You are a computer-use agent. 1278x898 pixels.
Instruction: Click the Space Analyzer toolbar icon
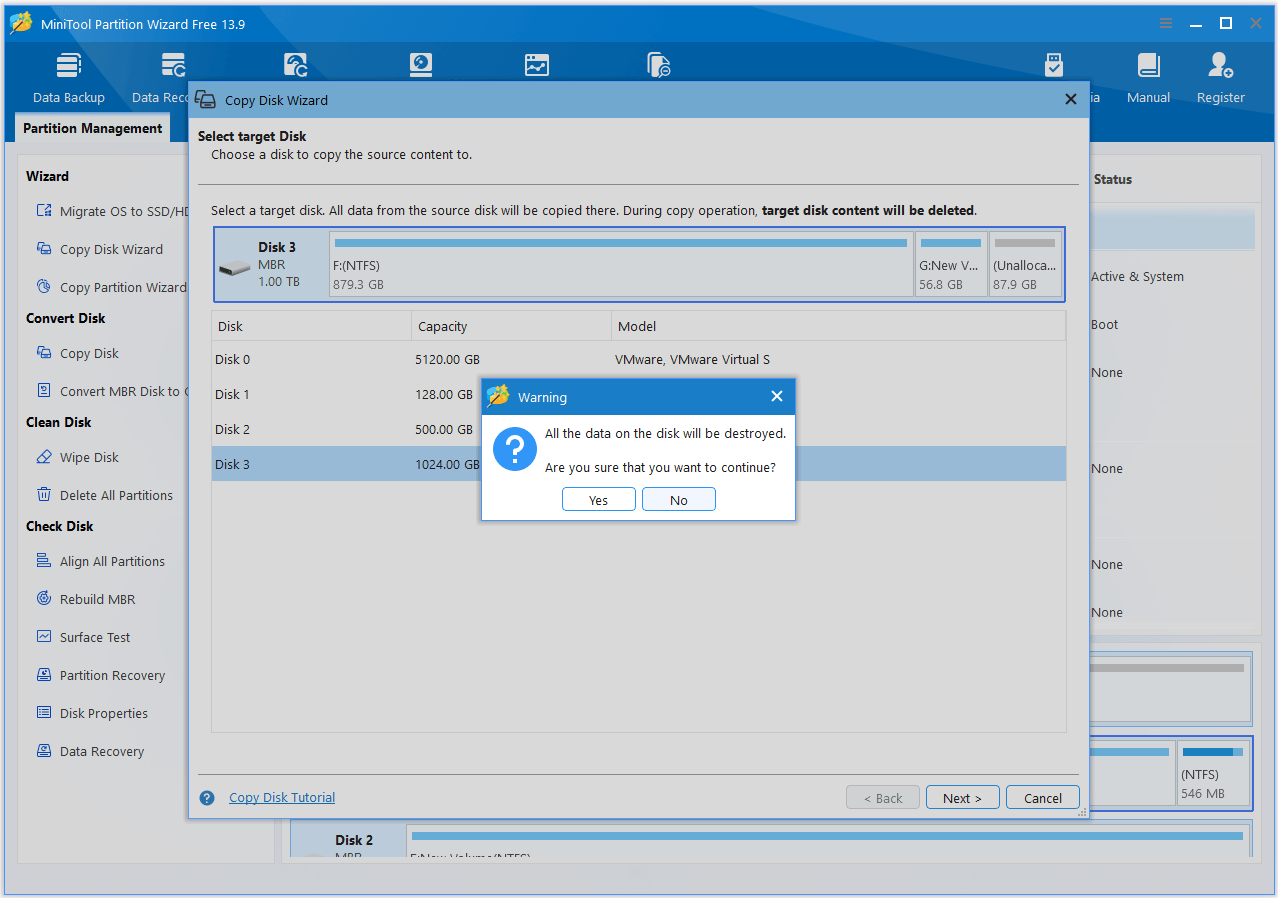click(537, 66)
